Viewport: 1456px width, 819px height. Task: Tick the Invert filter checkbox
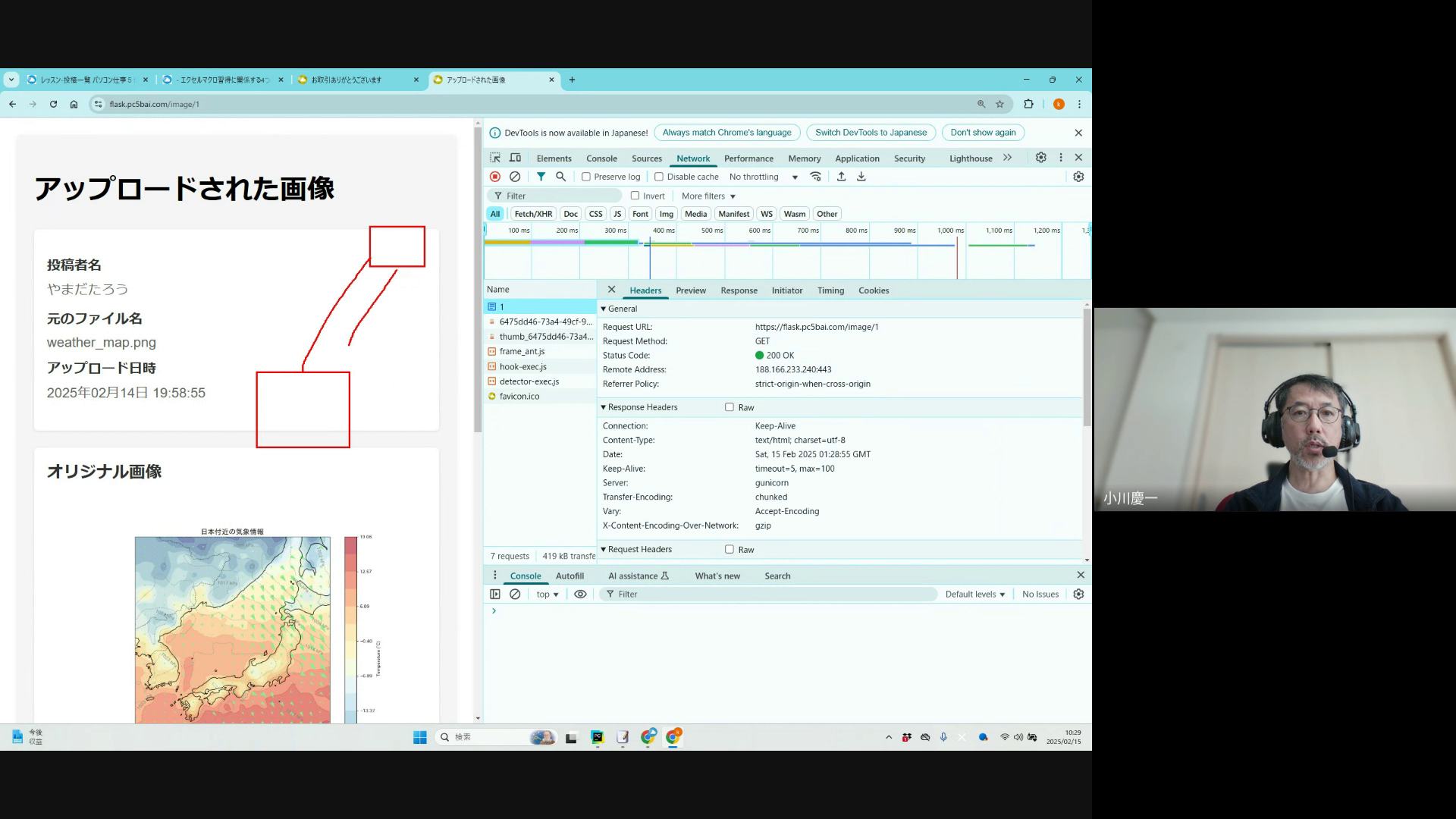click(635, 196)
